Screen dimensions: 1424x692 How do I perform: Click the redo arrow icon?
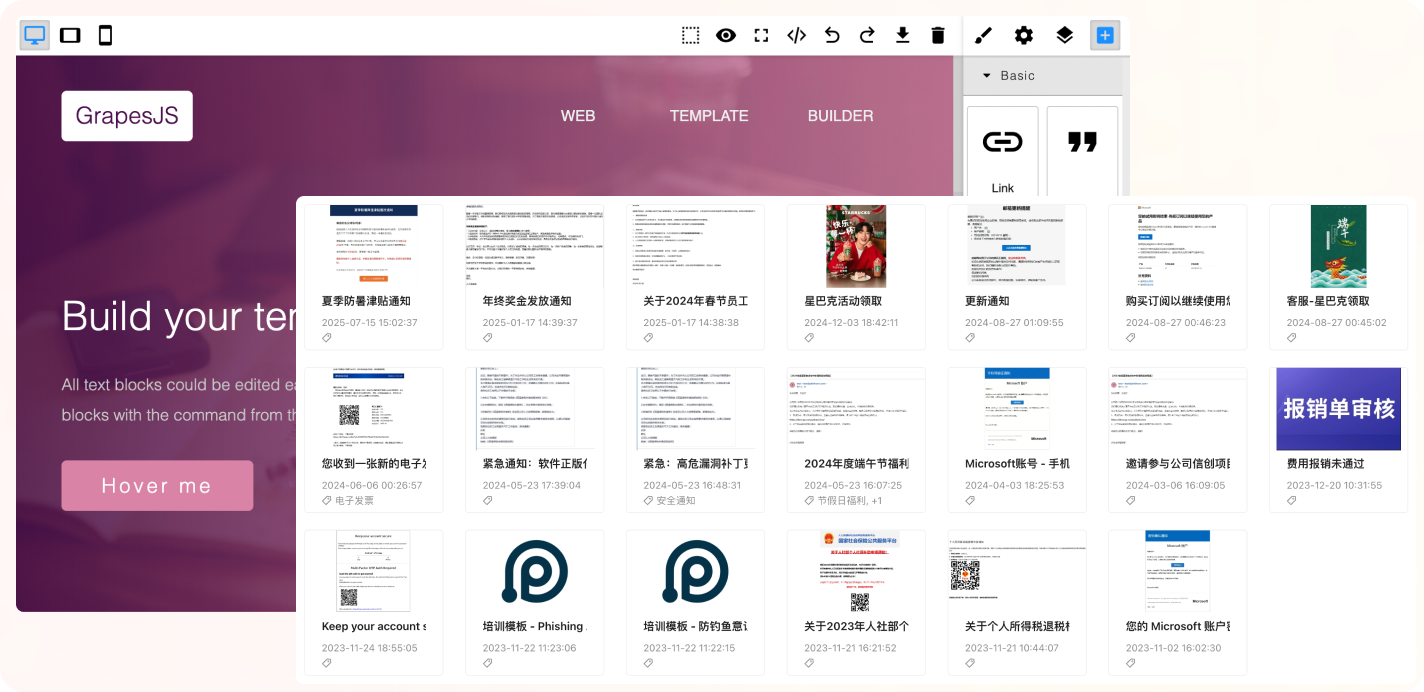coord(867,36)
